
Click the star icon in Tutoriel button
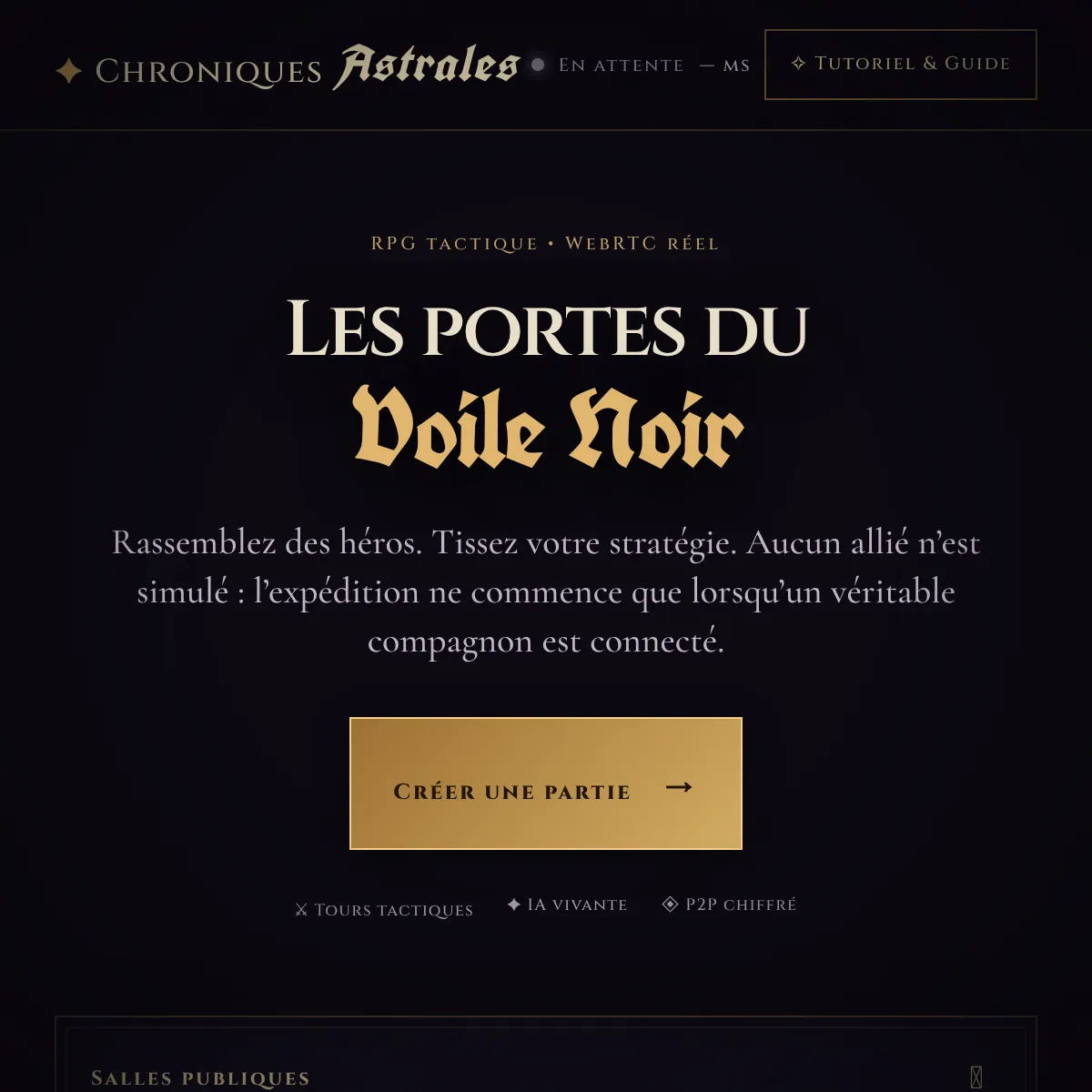[x=798, y=64]
